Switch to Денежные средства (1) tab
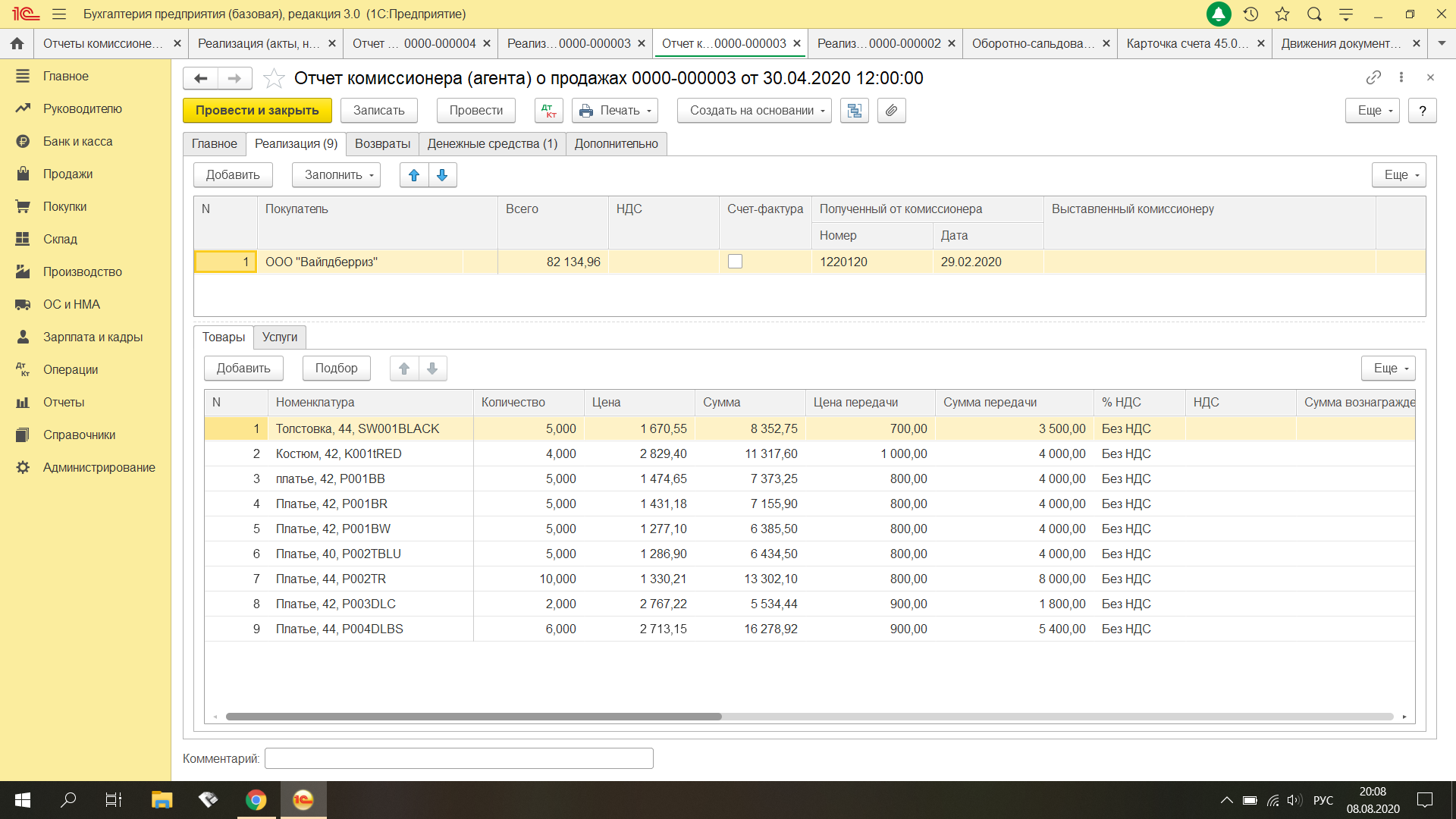1456x819 pixels. pos(492,144)
